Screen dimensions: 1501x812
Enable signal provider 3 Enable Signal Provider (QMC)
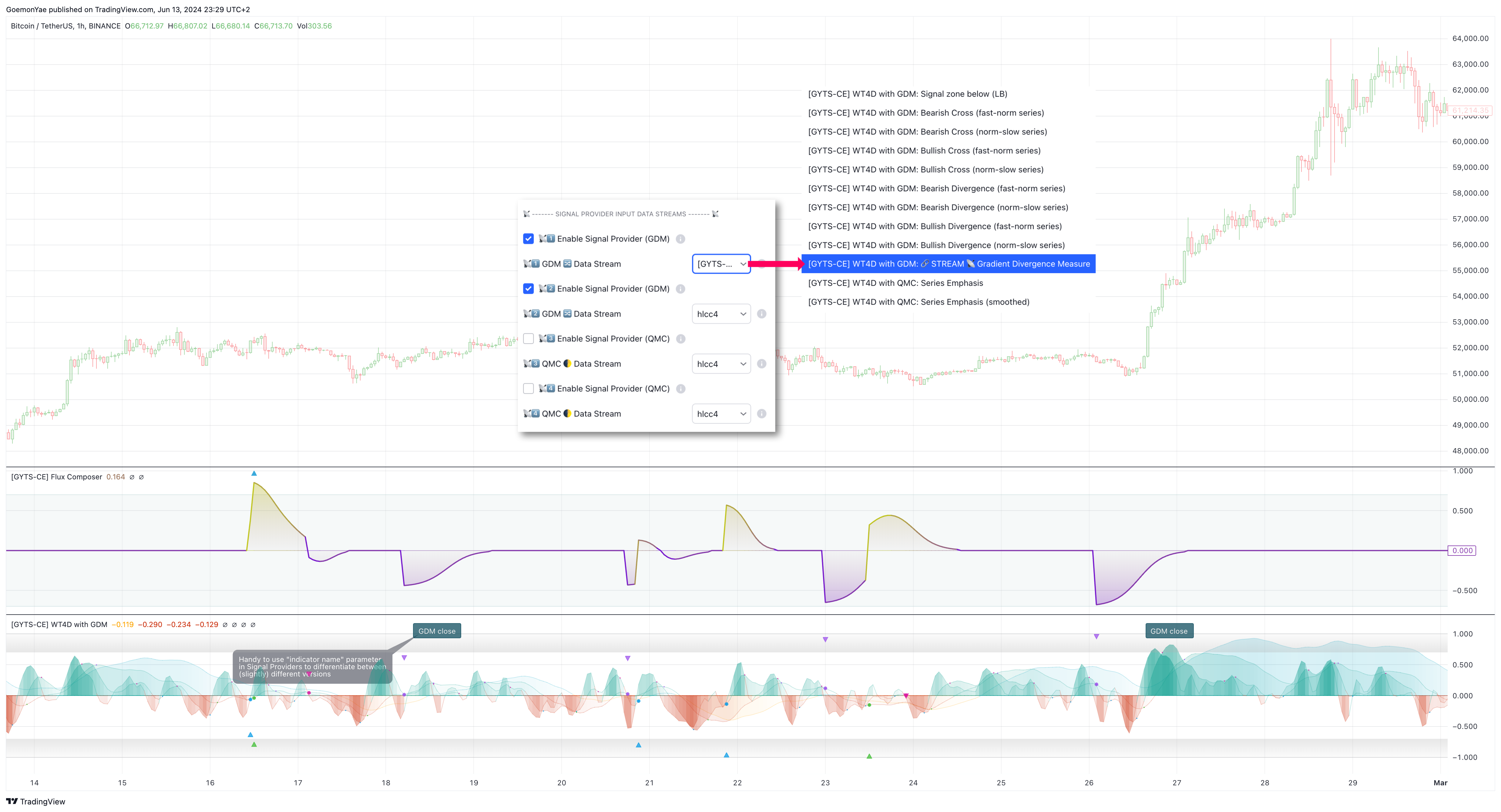coord(529,339)
